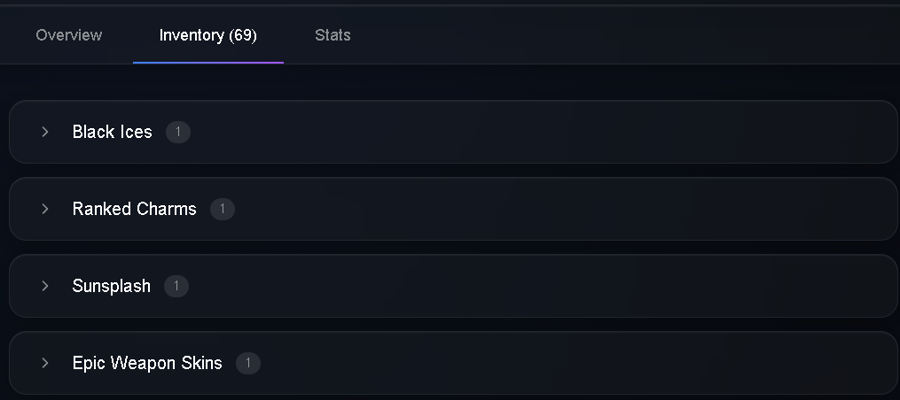
Task: Click the count badge beside Epic Weapon Skins
Action: coord(248,363)
